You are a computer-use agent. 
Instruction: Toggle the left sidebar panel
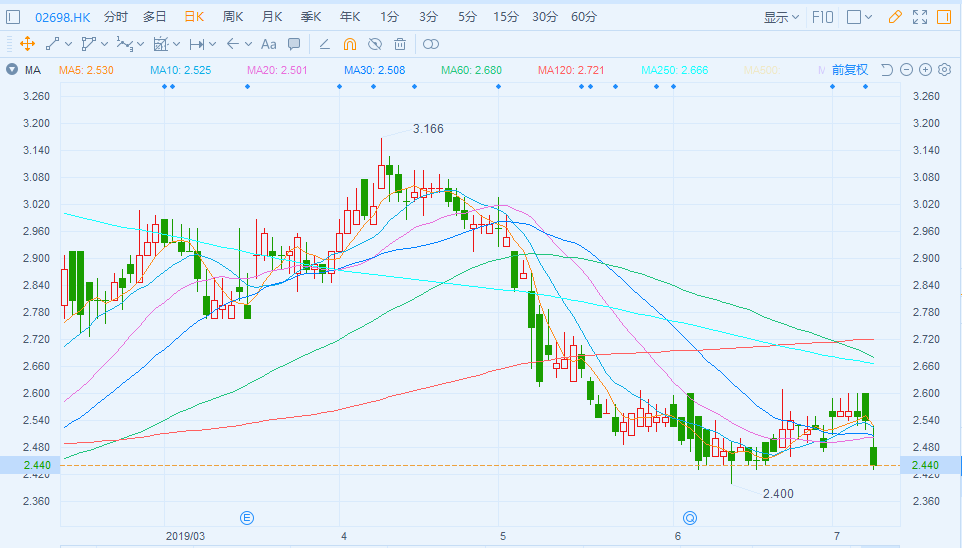[x=13, y=17]
